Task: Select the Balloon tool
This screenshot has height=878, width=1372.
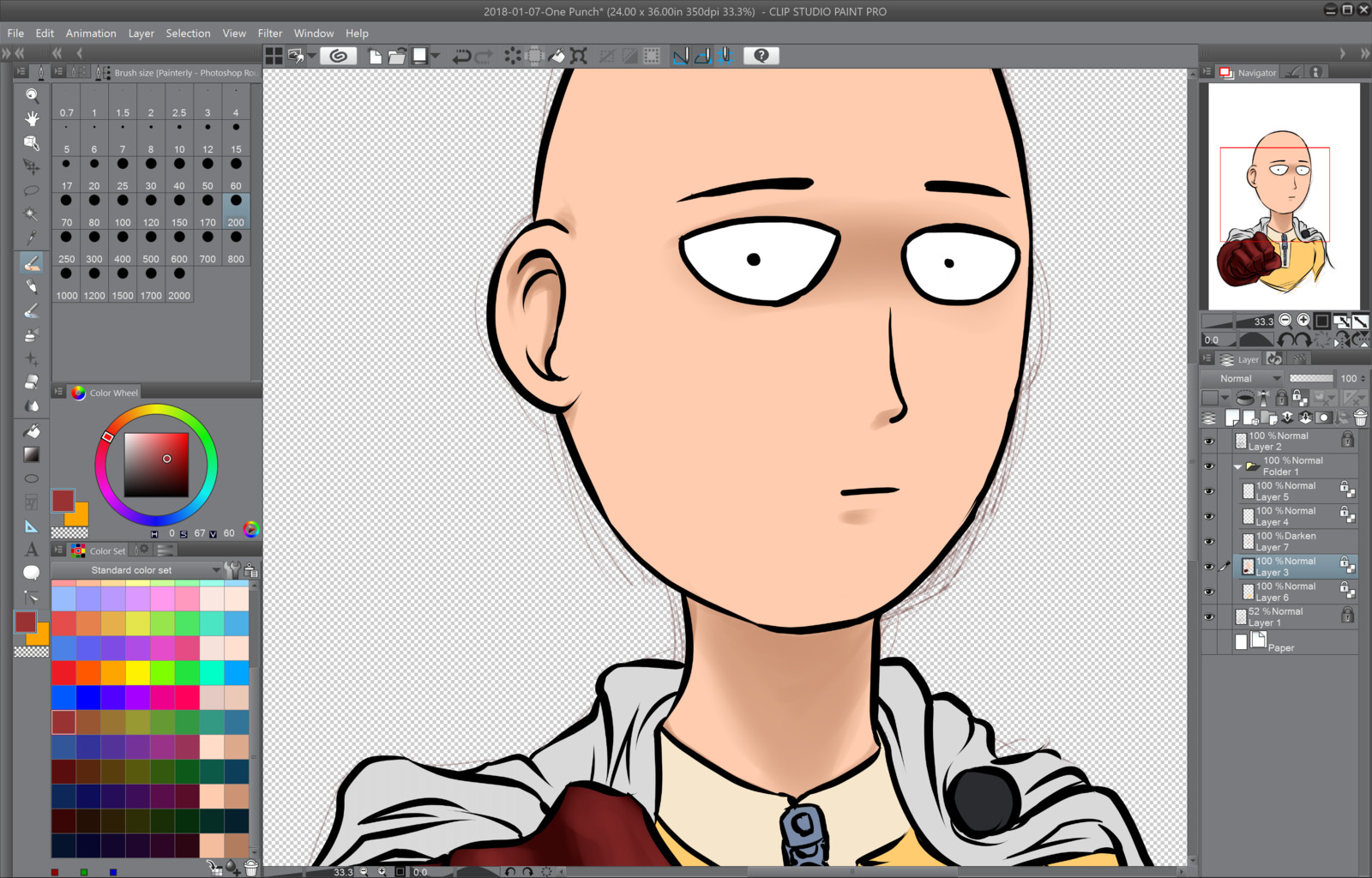Action: point(32,573)
